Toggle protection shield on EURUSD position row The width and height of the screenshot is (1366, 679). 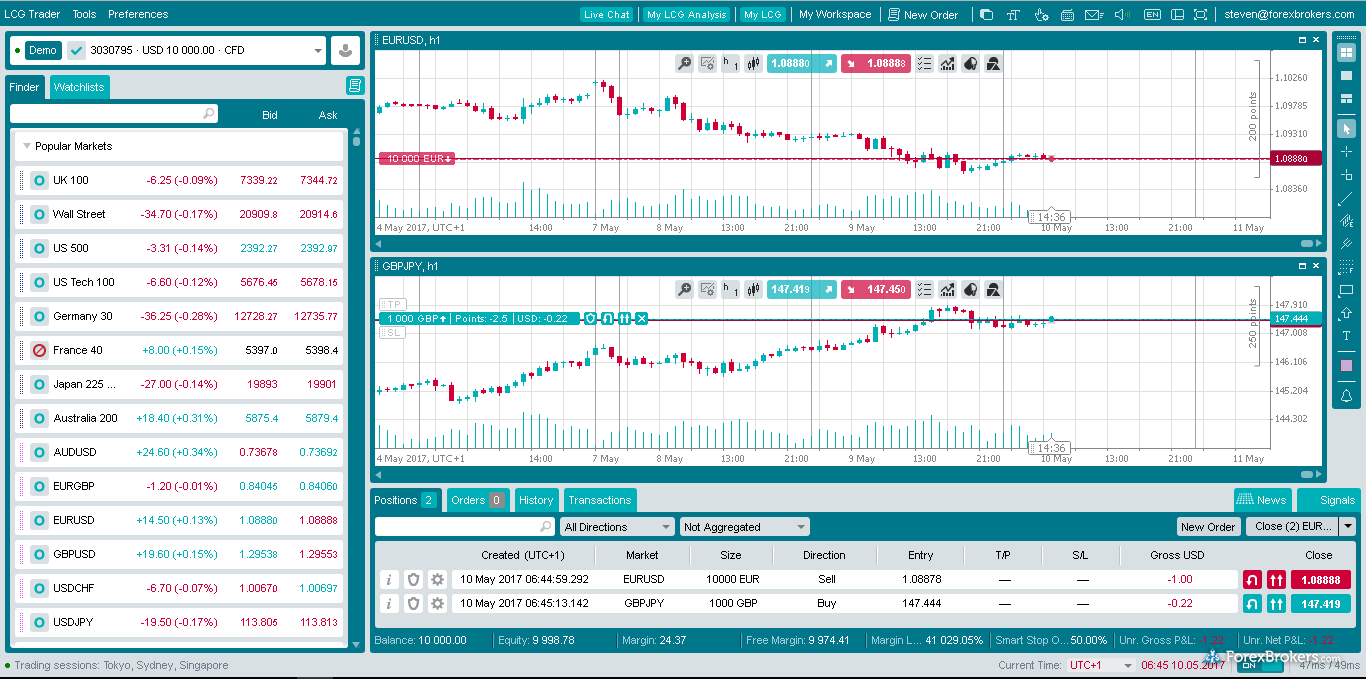tap(413, 579)
